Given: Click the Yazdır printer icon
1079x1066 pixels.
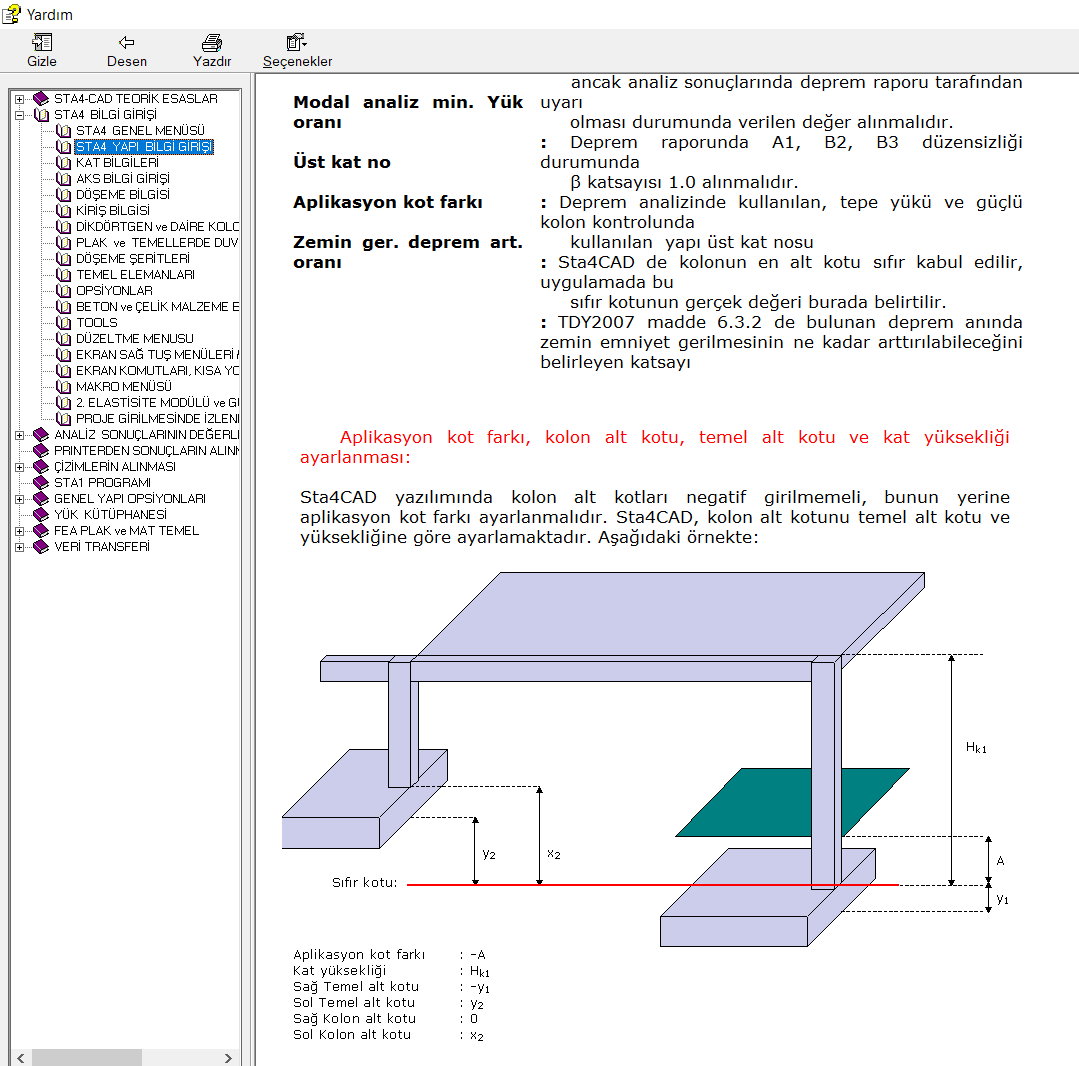Looking at the screenshot, I should (212, 42).
